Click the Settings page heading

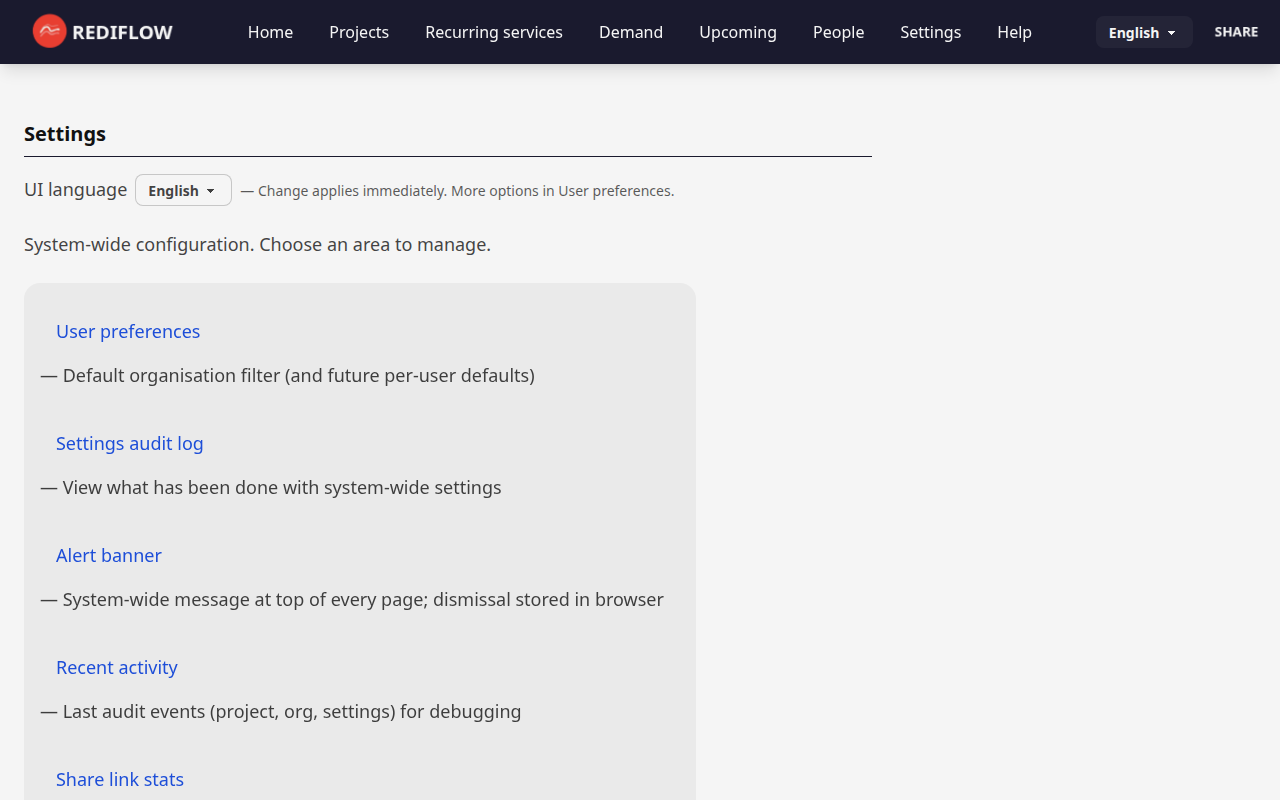tap(64, 133)
